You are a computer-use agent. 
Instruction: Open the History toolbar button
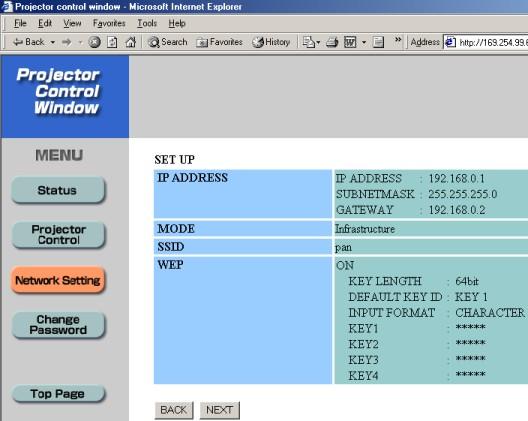pyautogui.click(x=271, y=42)
